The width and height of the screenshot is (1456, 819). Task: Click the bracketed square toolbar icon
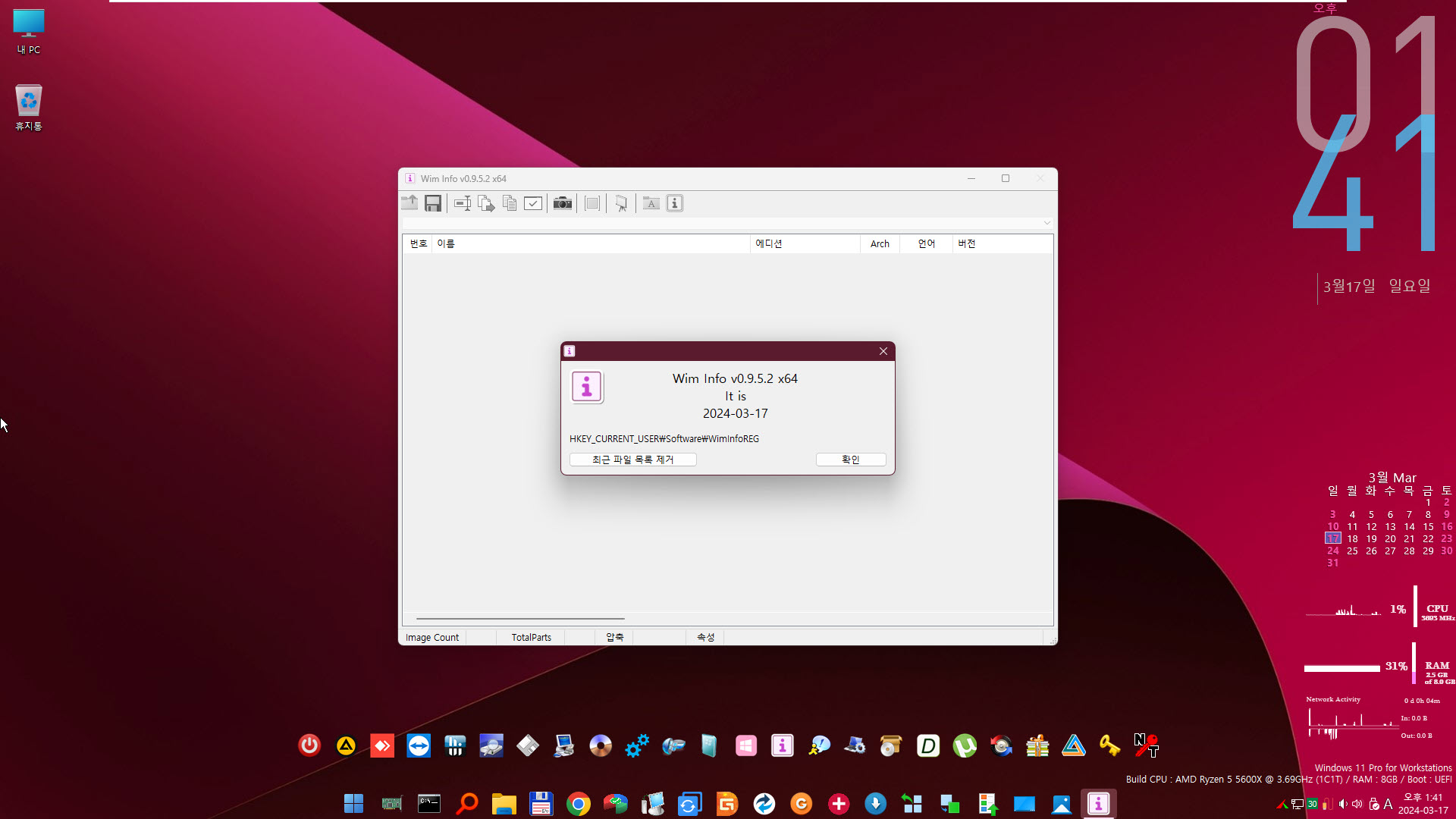click(x=592, y=203)
